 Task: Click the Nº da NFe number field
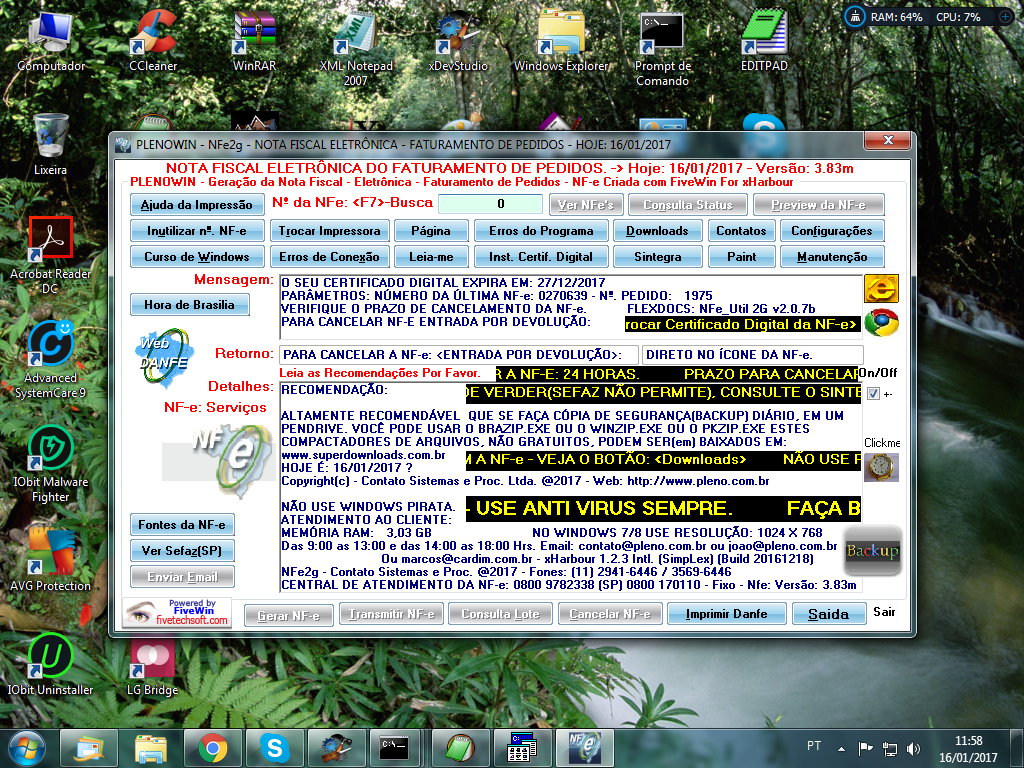click(490, 204)
